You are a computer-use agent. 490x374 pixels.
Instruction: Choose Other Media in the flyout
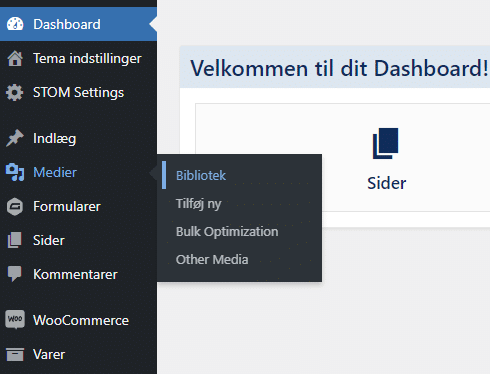click(x=212, y=259)
